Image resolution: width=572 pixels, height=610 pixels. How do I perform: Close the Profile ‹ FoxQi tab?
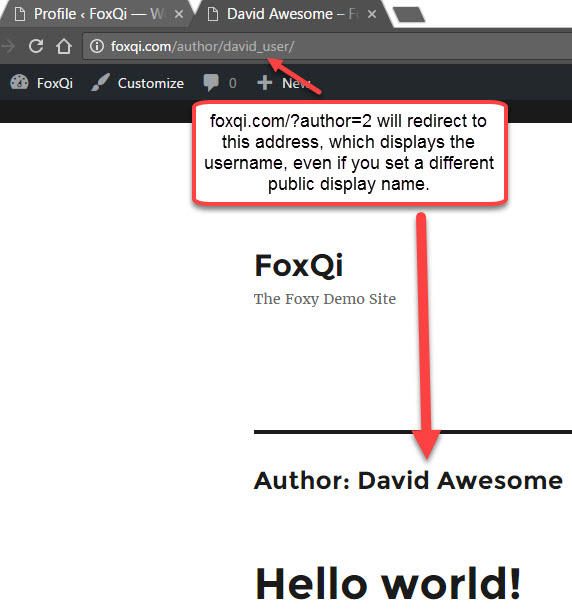click(x=179, y=14)
